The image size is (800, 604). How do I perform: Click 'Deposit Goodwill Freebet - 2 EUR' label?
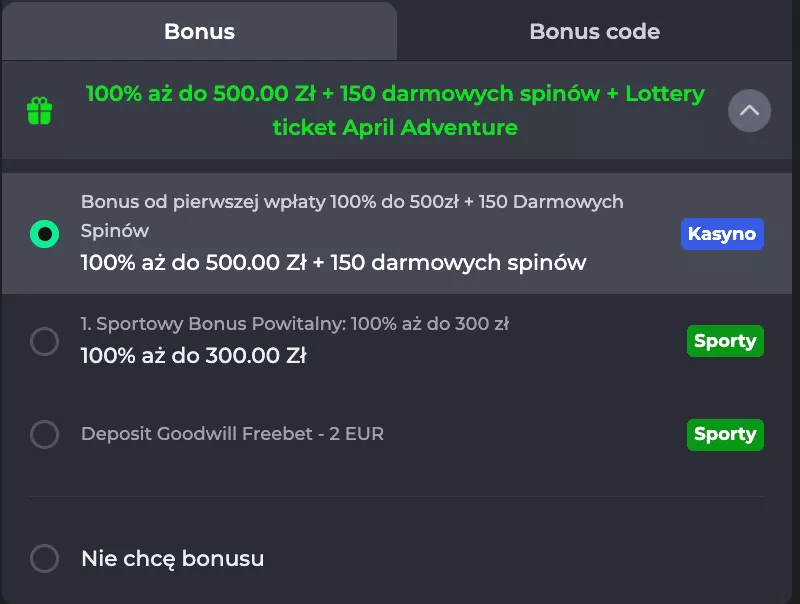point(232,434)
